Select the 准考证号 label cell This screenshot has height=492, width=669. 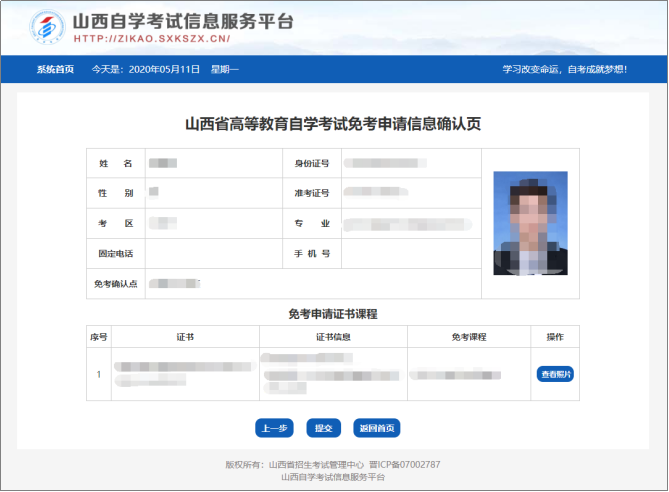click(x=311, y=193)
